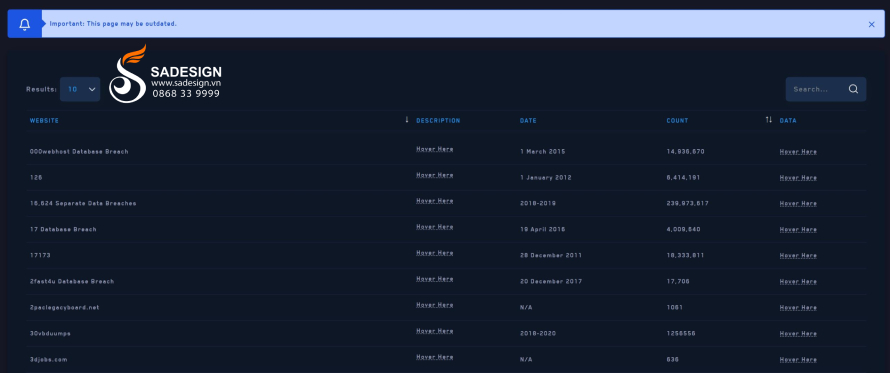Click date 19 April 2016
890x373 pixels.
(x=542, y=229)
